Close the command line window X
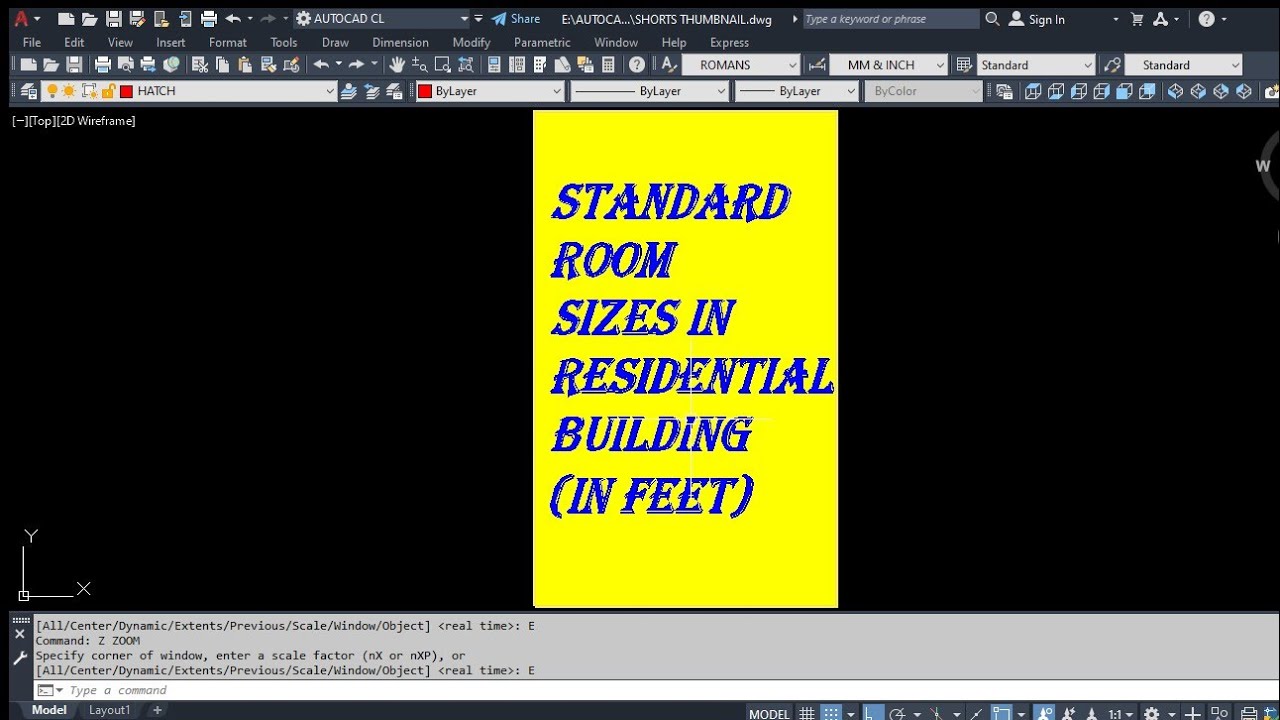This screenshot has height=720, width=1280. click(x=19, y=634)
